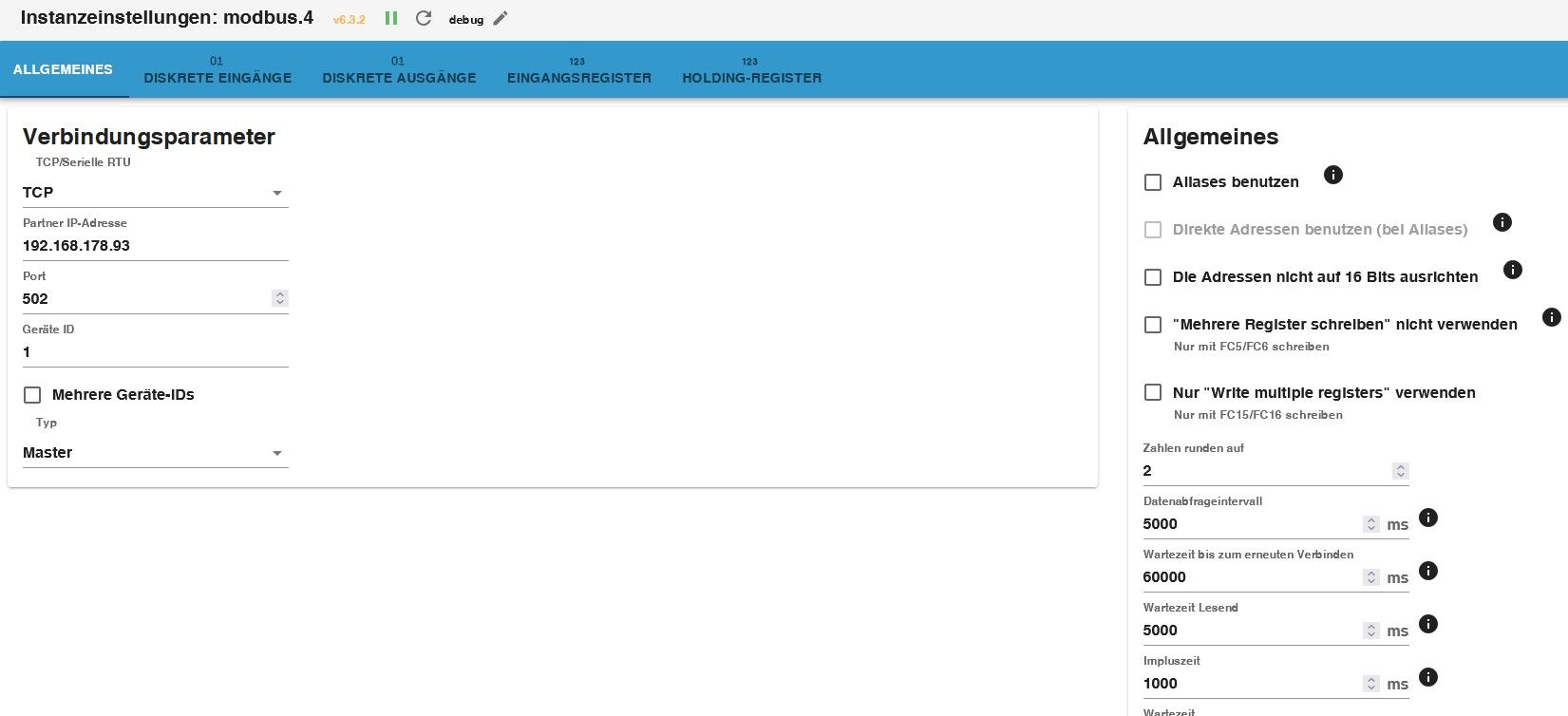Tick the Mehrere Geräte-IDs checkbox
The width and height of the screenshot is (1568, 716).
(32, 395)
